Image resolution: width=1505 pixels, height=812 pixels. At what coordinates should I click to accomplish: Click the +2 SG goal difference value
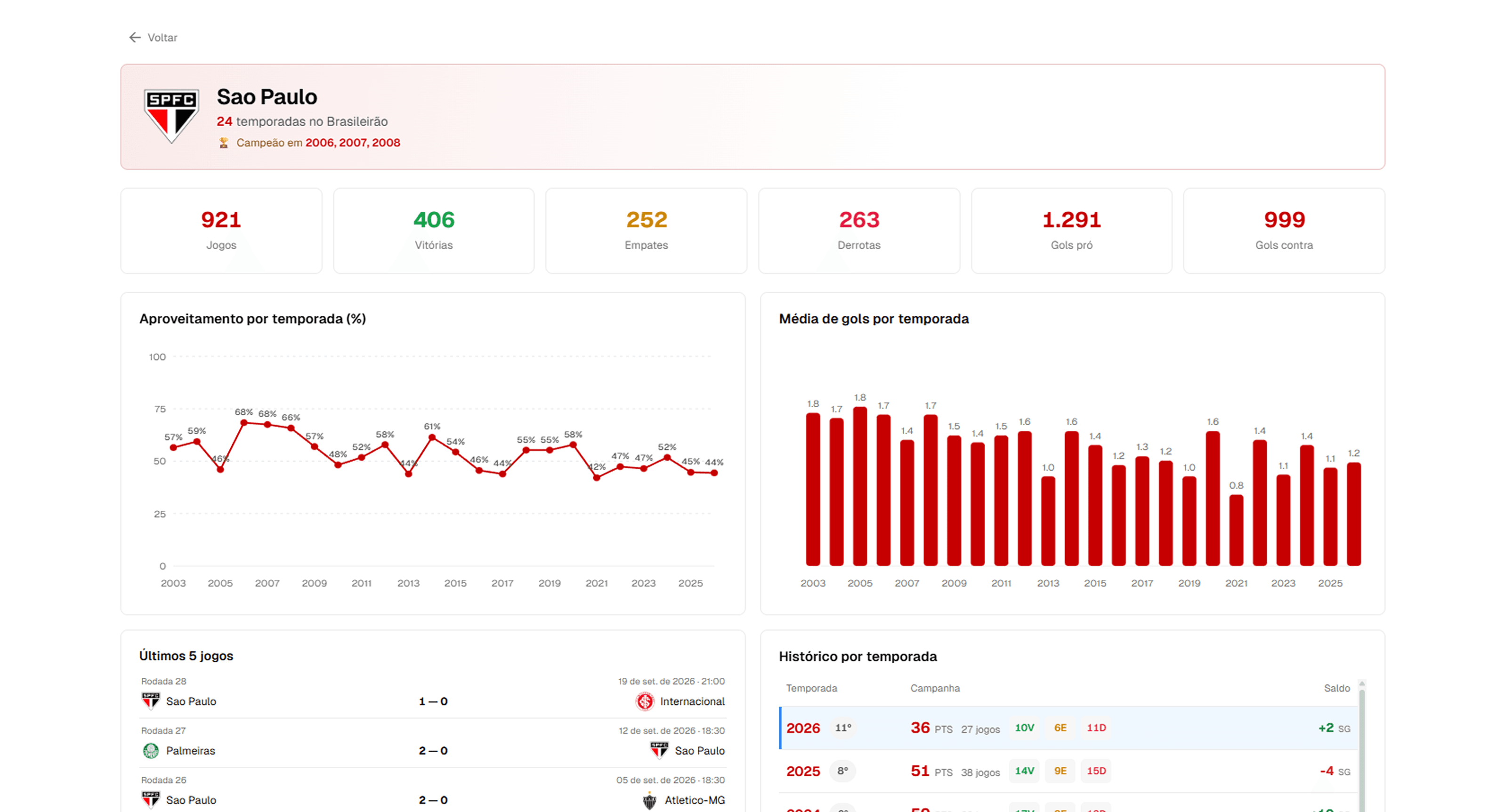pyautogui.click(x=1334, y=728)
